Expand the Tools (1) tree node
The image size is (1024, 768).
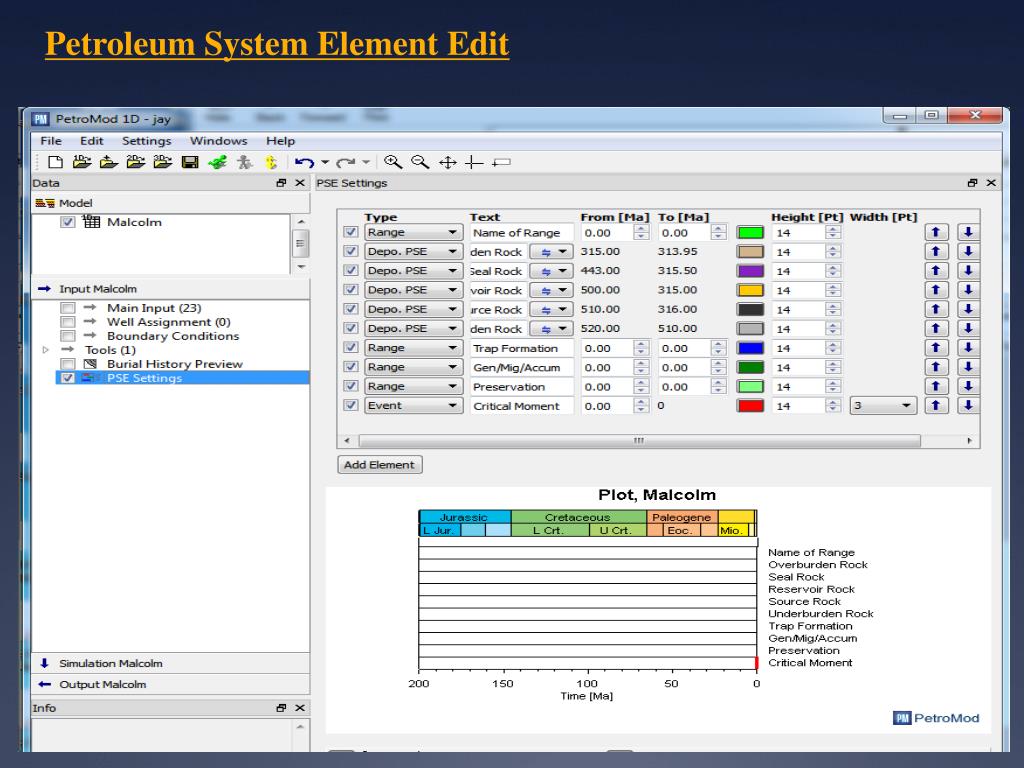[x=46, y=350]
